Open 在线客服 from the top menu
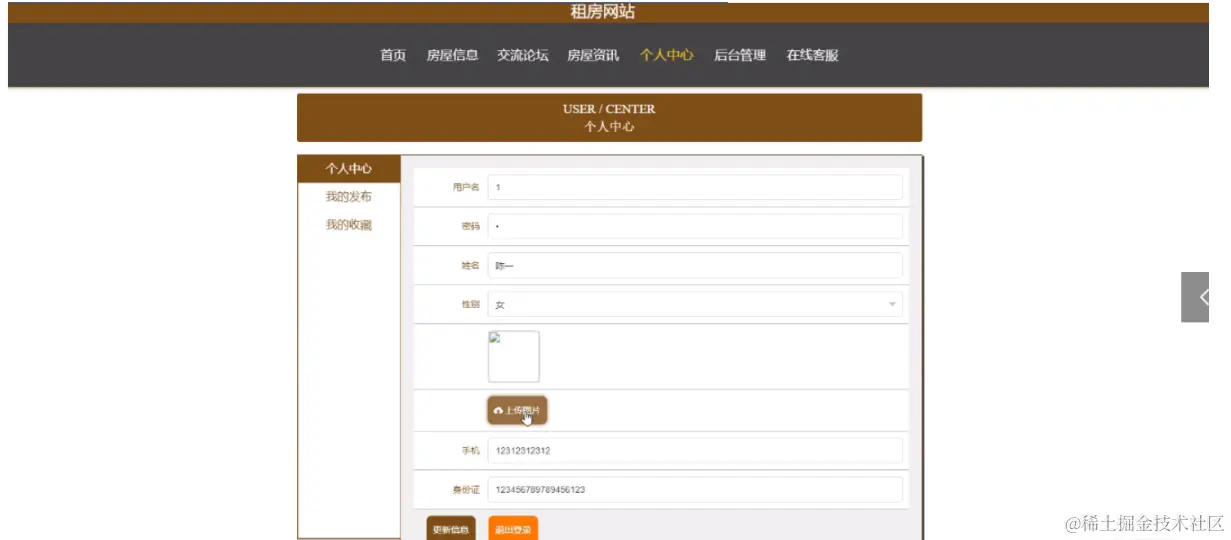This screenshot has height=540, width=1231. pyautogui.click(x=812, y=56)
